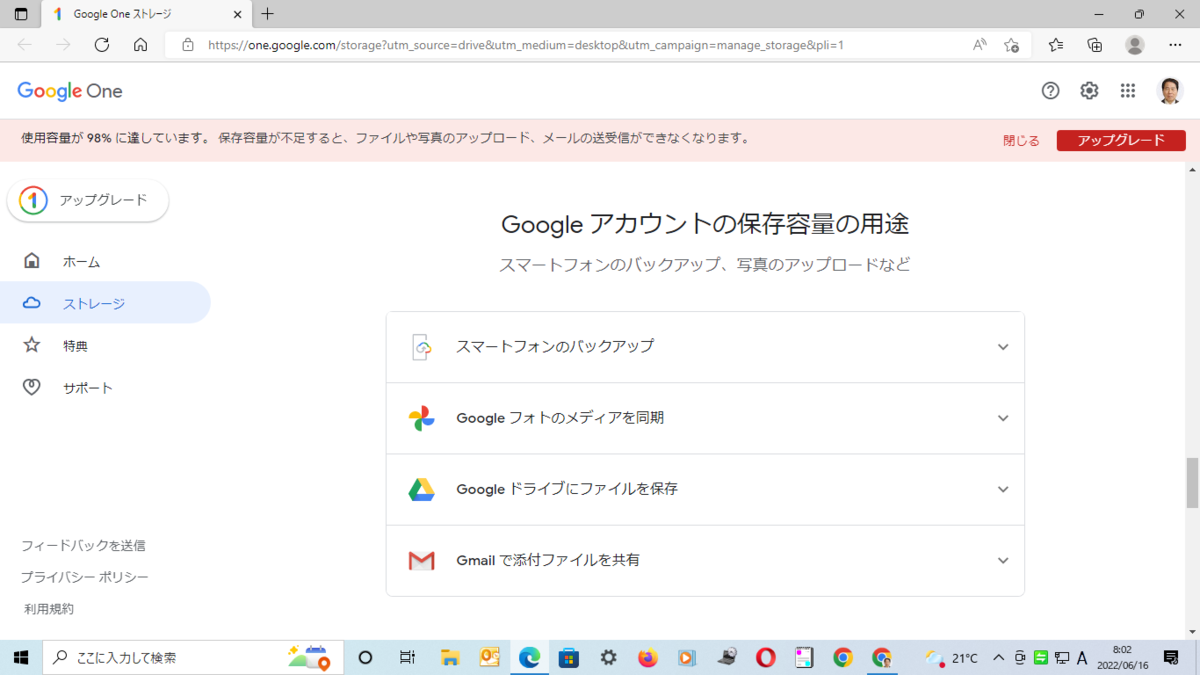Open a new browser tab

click(267, 14)
